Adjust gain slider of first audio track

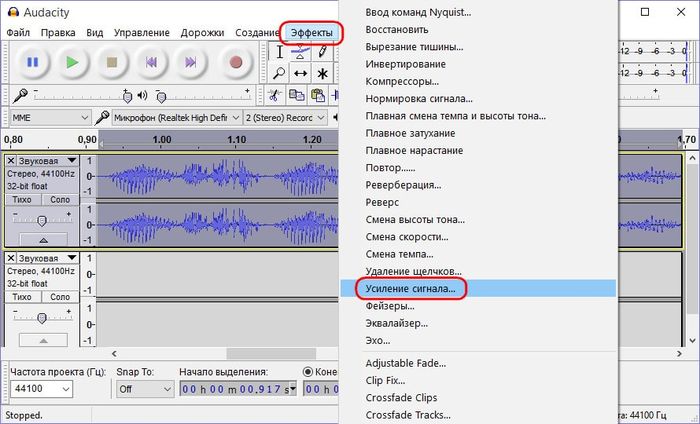42,220
